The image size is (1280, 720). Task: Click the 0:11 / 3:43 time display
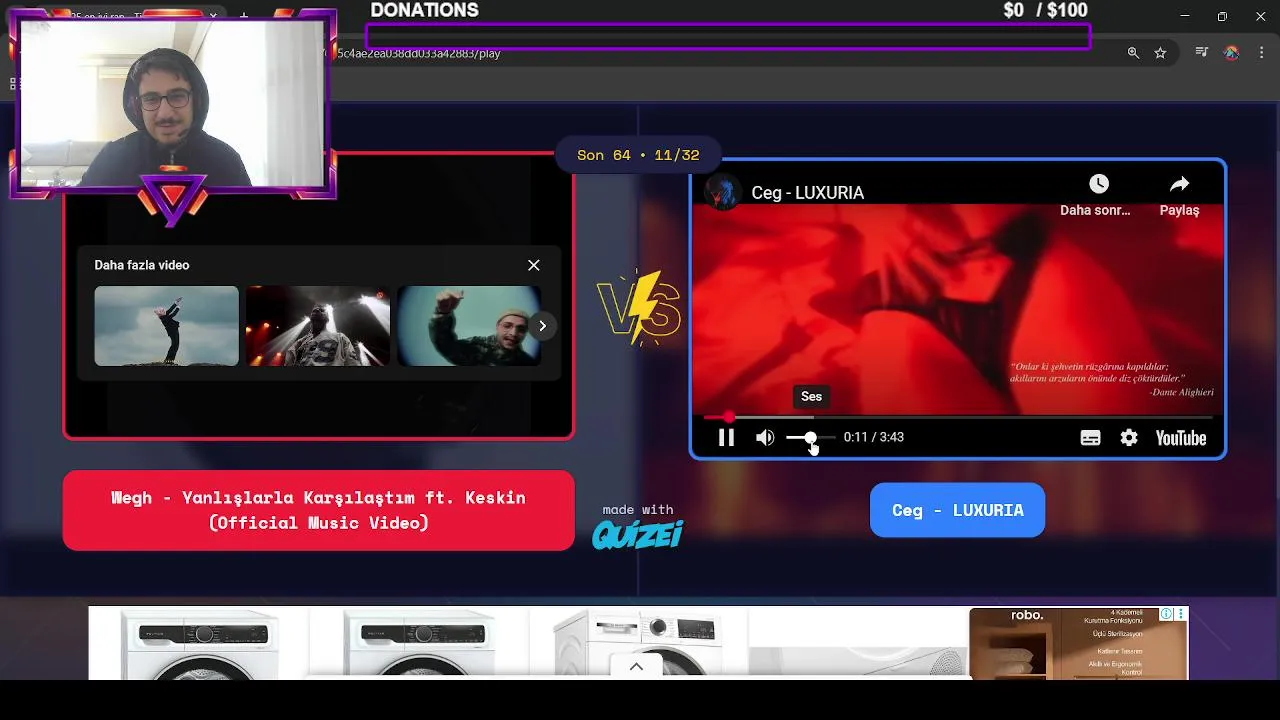pos(873,437)
